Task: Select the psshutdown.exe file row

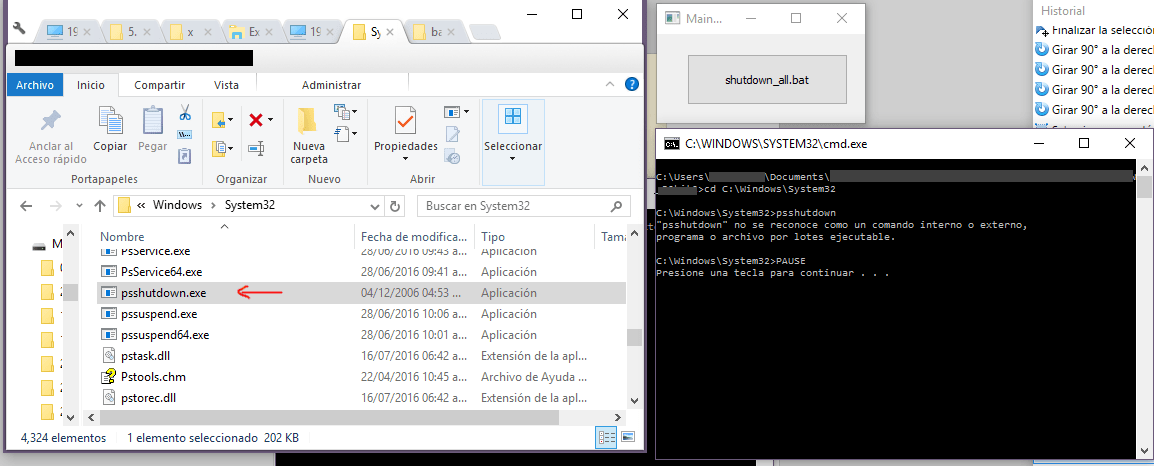Action: (361, 292)
